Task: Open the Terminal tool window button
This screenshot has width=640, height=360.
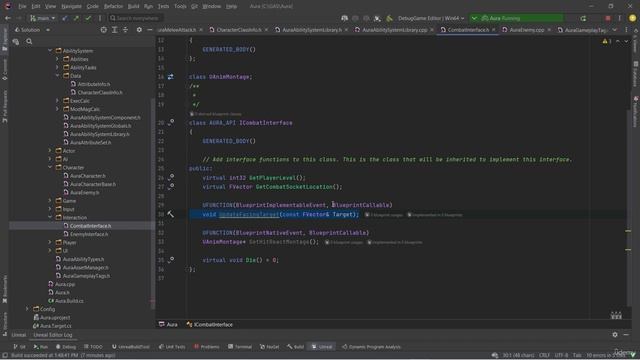Action: coord(240,347)
